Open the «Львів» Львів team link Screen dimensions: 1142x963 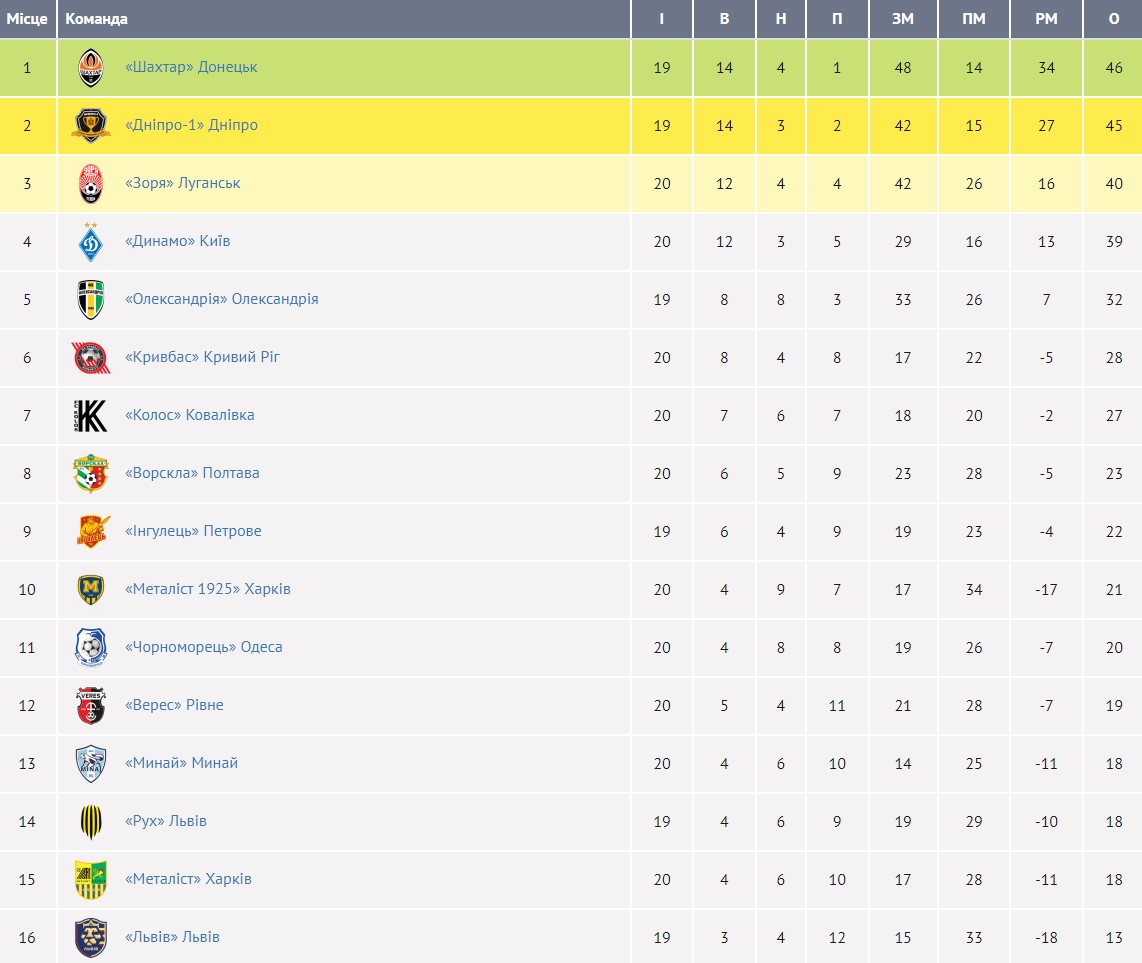pyautogui.click(x=172, y=937)
